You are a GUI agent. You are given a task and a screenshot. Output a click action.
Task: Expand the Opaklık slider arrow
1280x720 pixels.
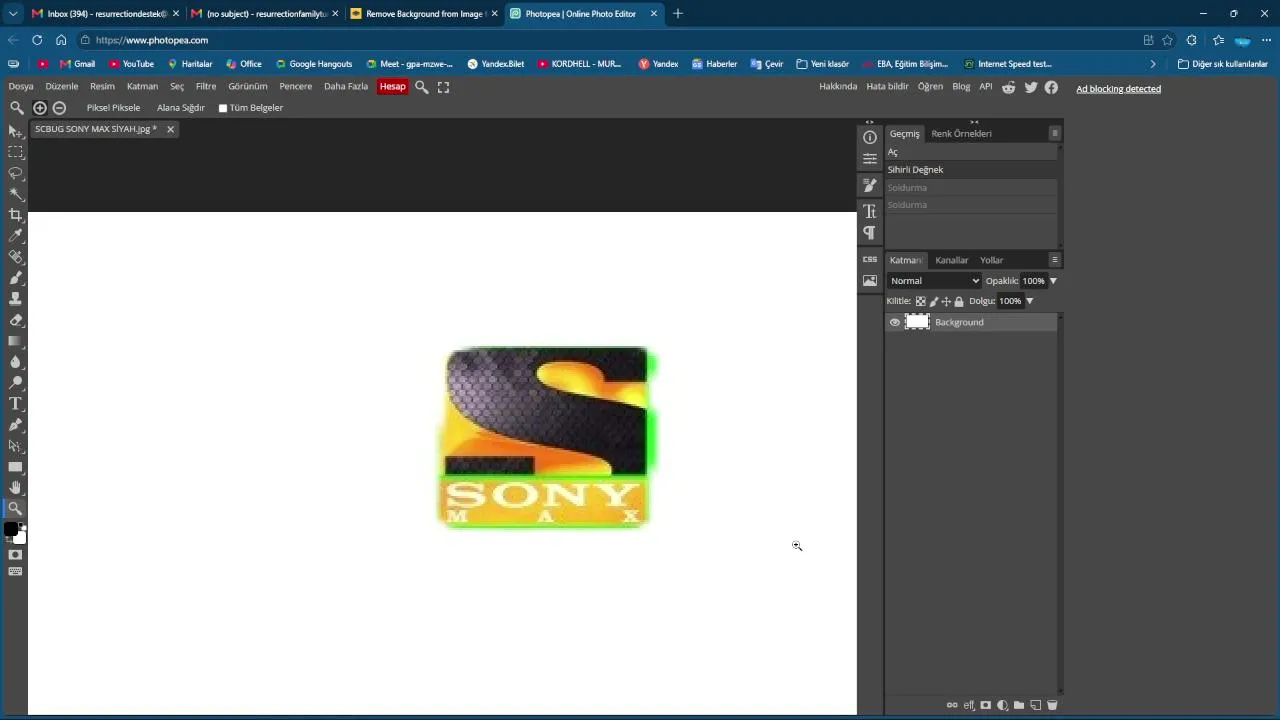pyautogui.click(x=1053, y=281)
